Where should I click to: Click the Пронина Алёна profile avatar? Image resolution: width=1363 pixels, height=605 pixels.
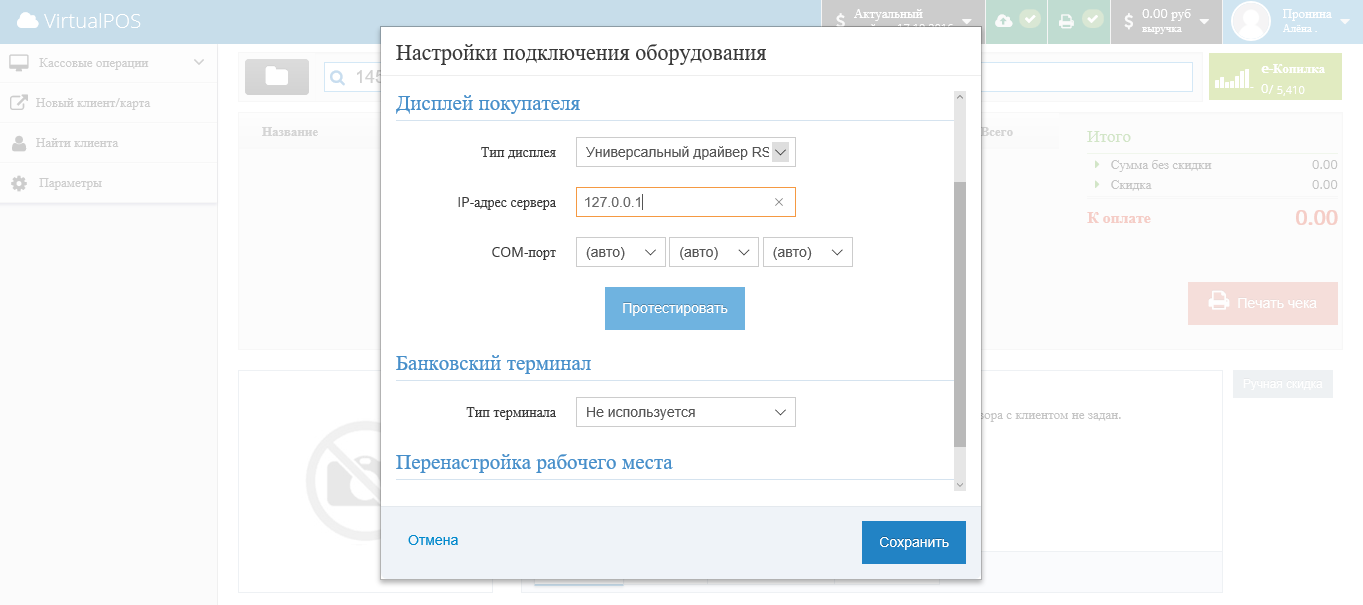pos(1250,21)
